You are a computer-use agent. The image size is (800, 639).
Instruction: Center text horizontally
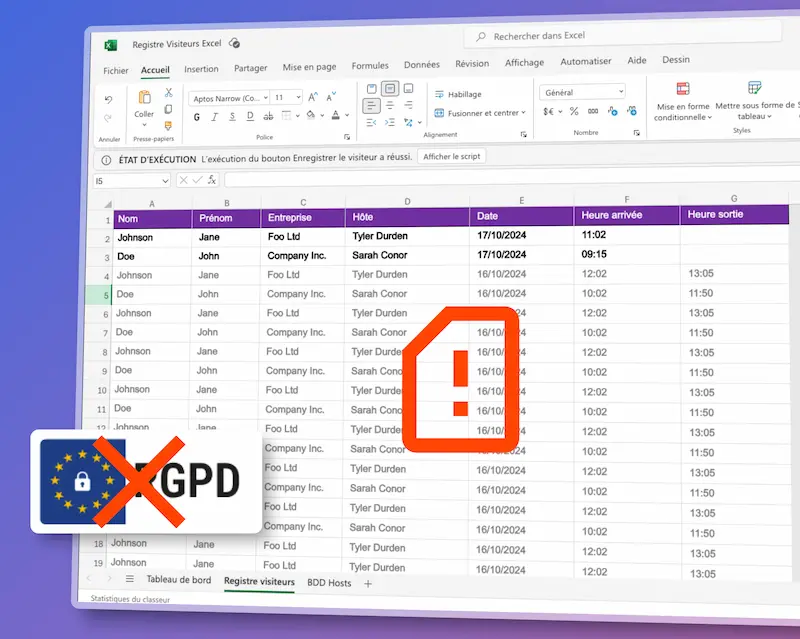click(390, 106)
